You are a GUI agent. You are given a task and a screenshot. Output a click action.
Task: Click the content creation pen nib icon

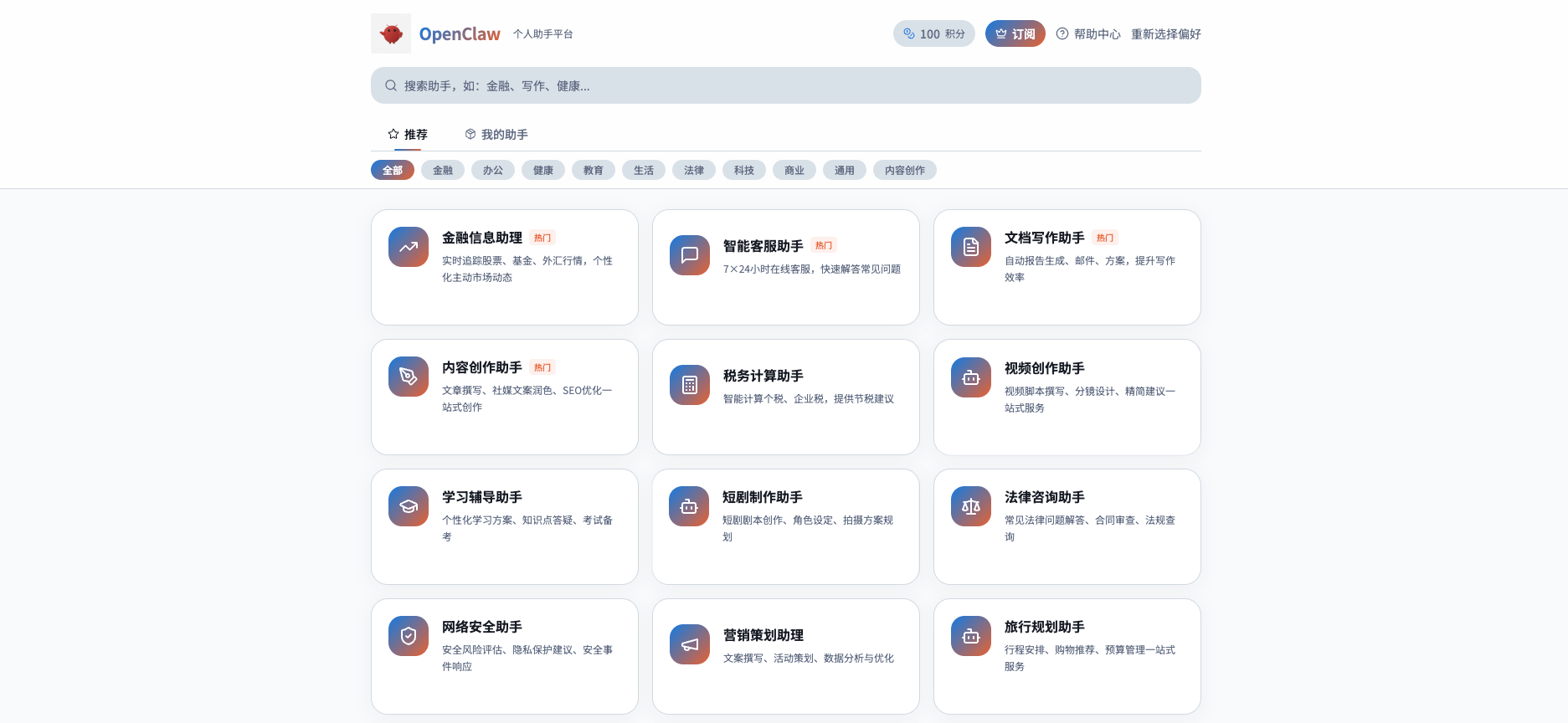[409, 377]
